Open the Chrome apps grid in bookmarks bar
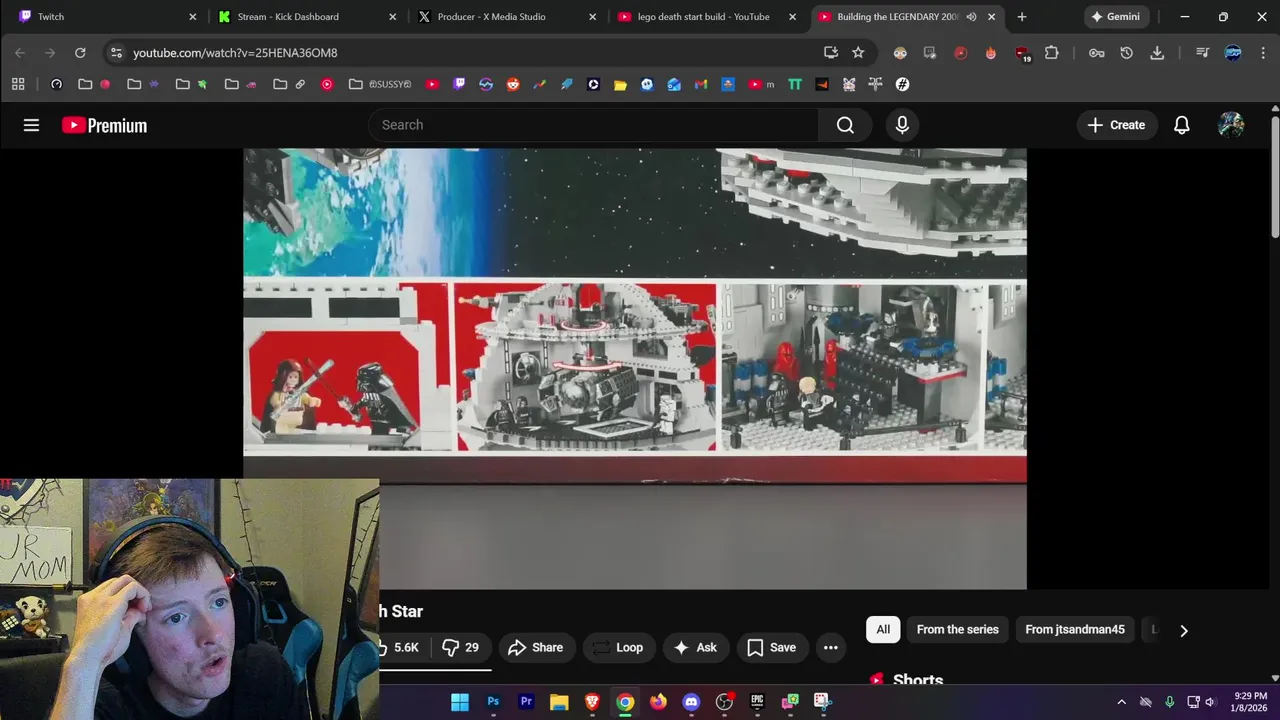 (x=18, y=85)
